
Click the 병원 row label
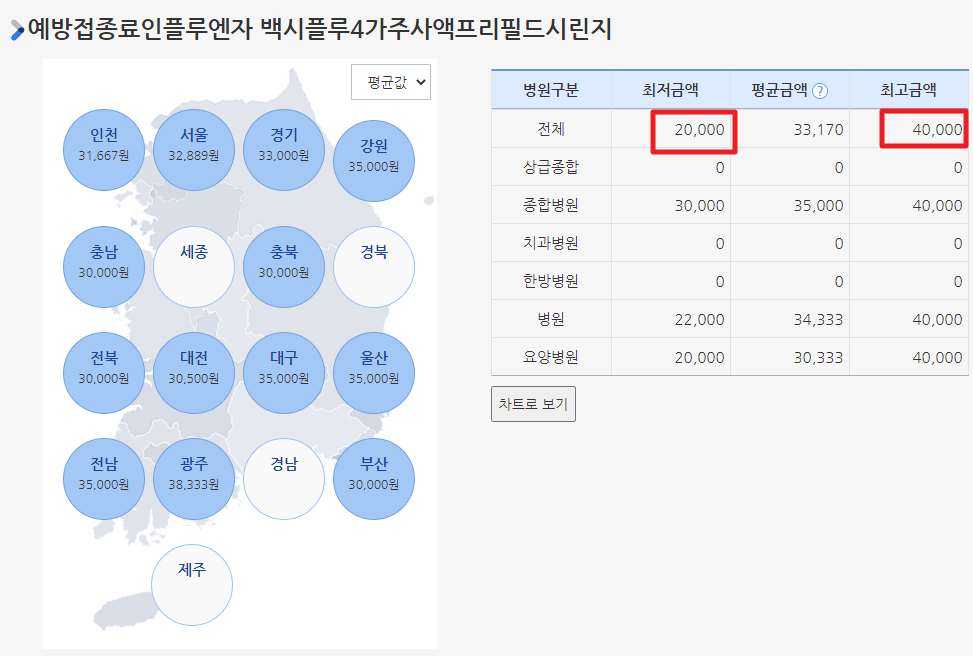point(551,319)
